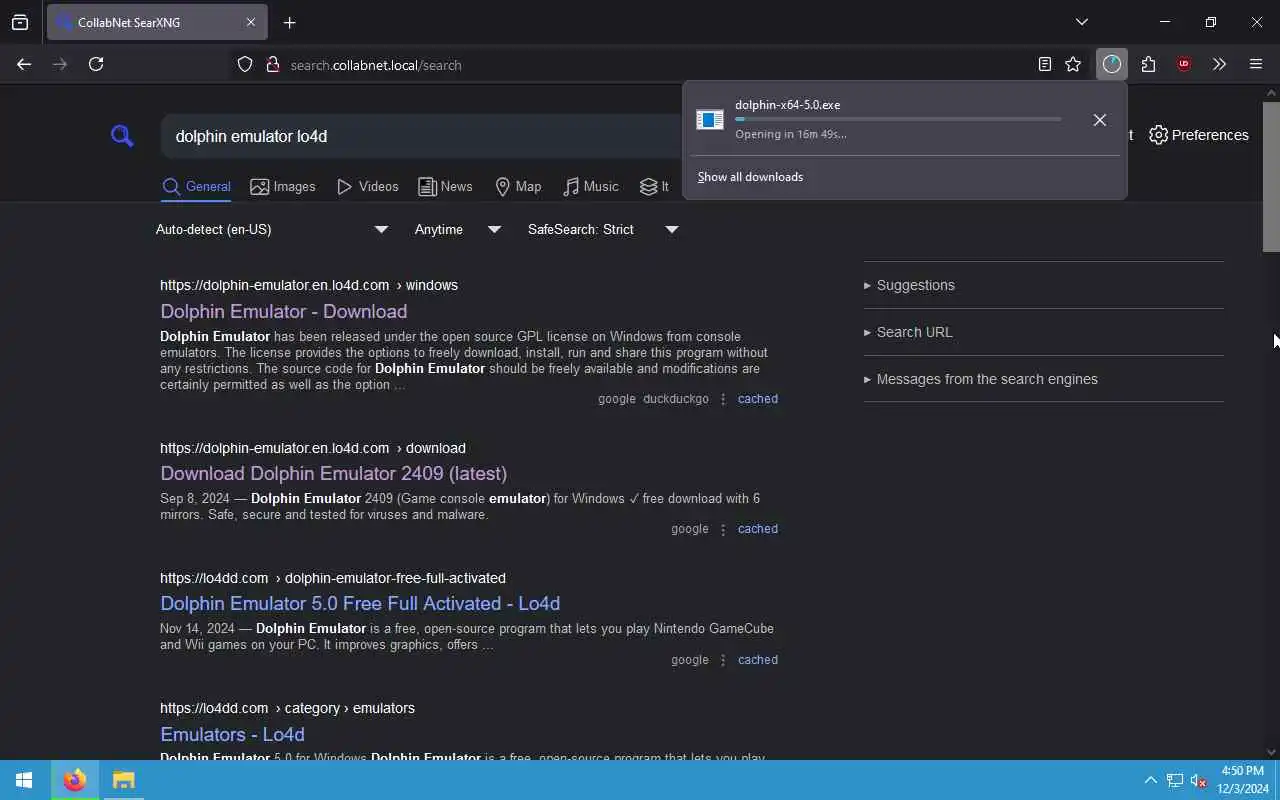
Task: Click the site security padlock icon
Action: [272, 65]
